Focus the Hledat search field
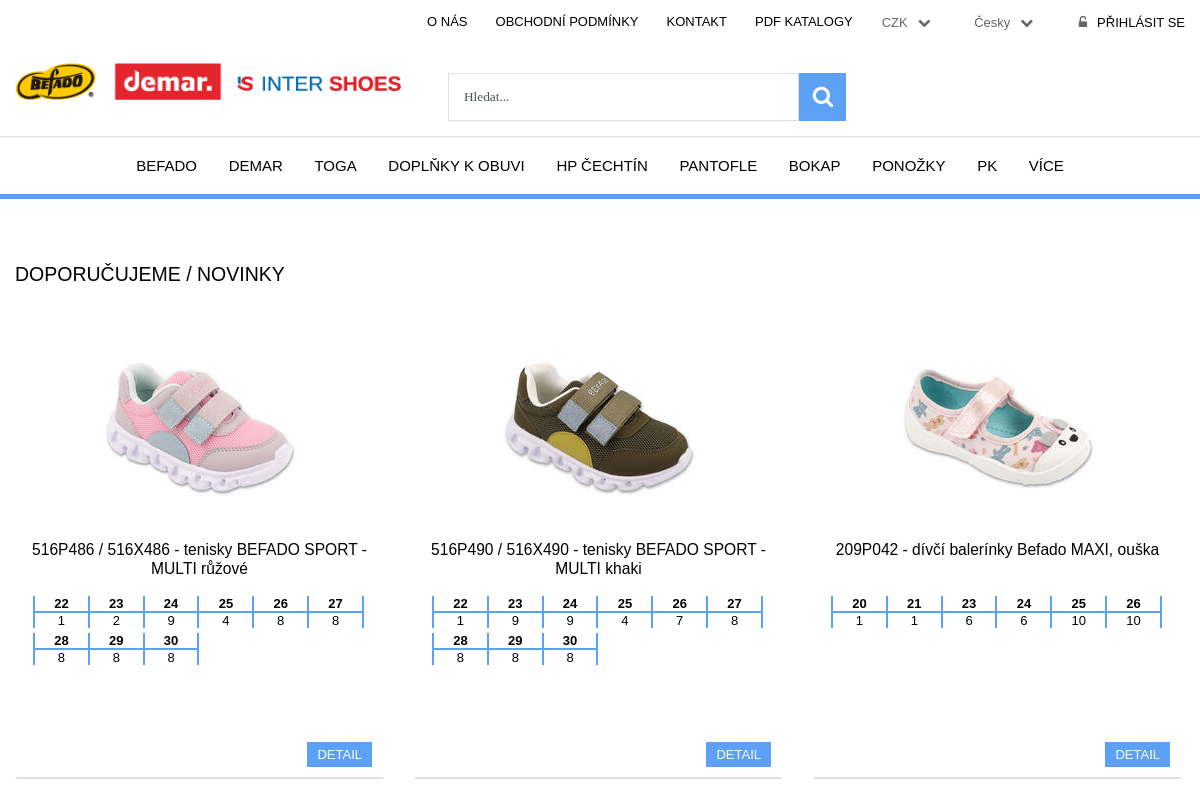The image size is (1200, 800). tap(623, 97)
